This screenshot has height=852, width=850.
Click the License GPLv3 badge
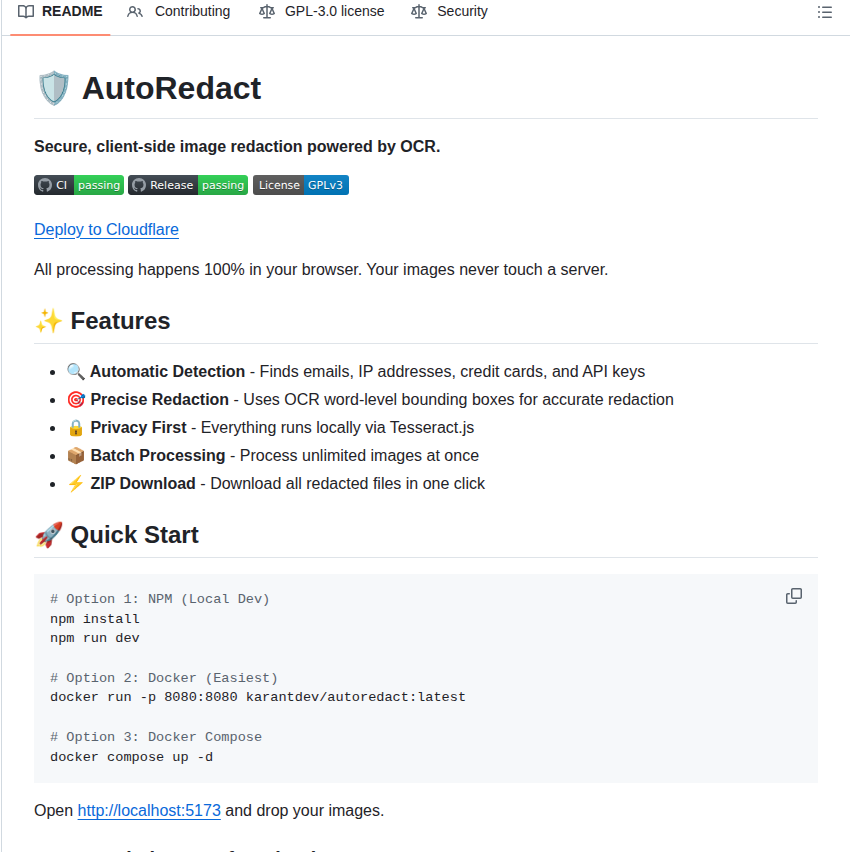(300, 184)
